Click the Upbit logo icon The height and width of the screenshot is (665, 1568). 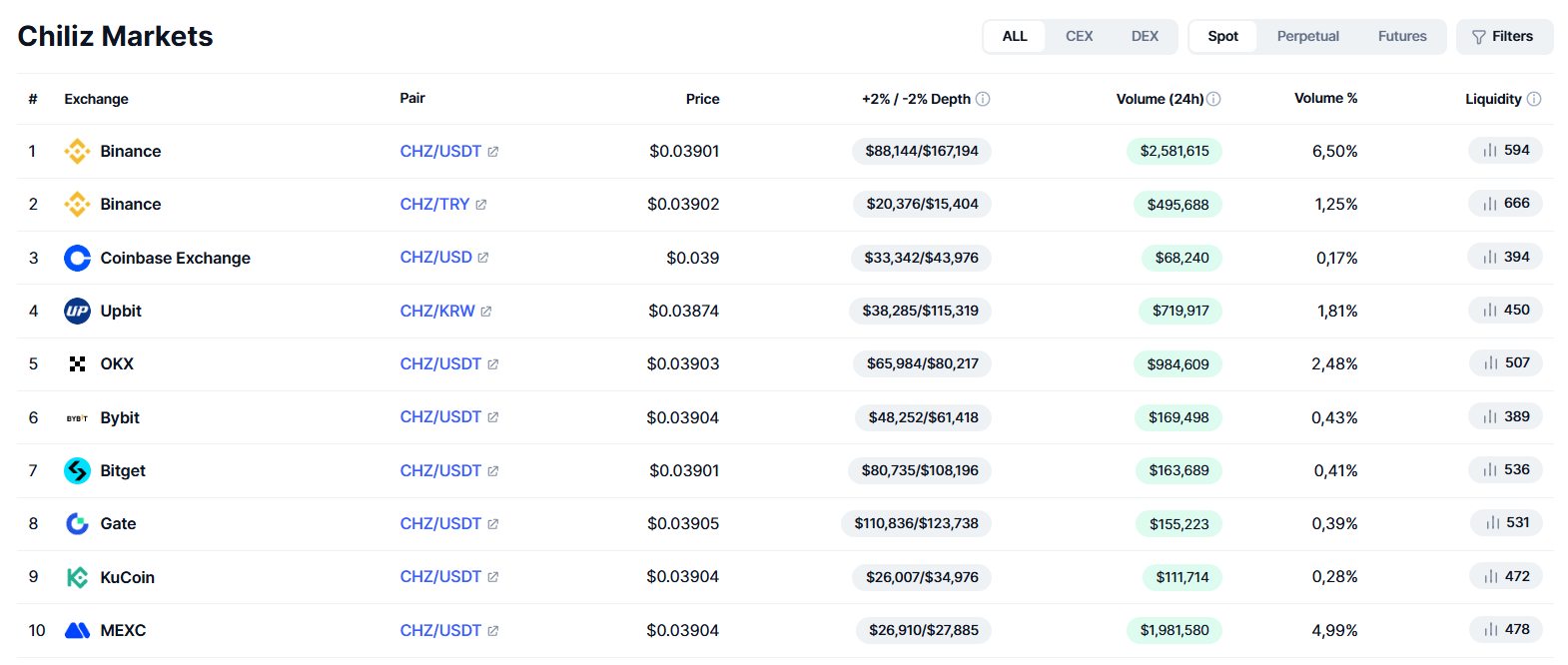point(77,311)
